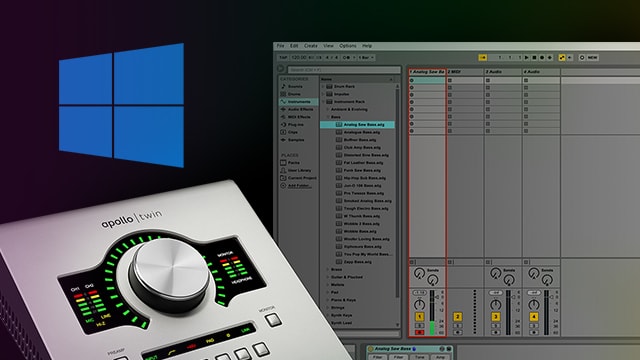Expand the Brass folder in browser
Viewport: 640px width, 360px height.
click(x=327, y=269)
